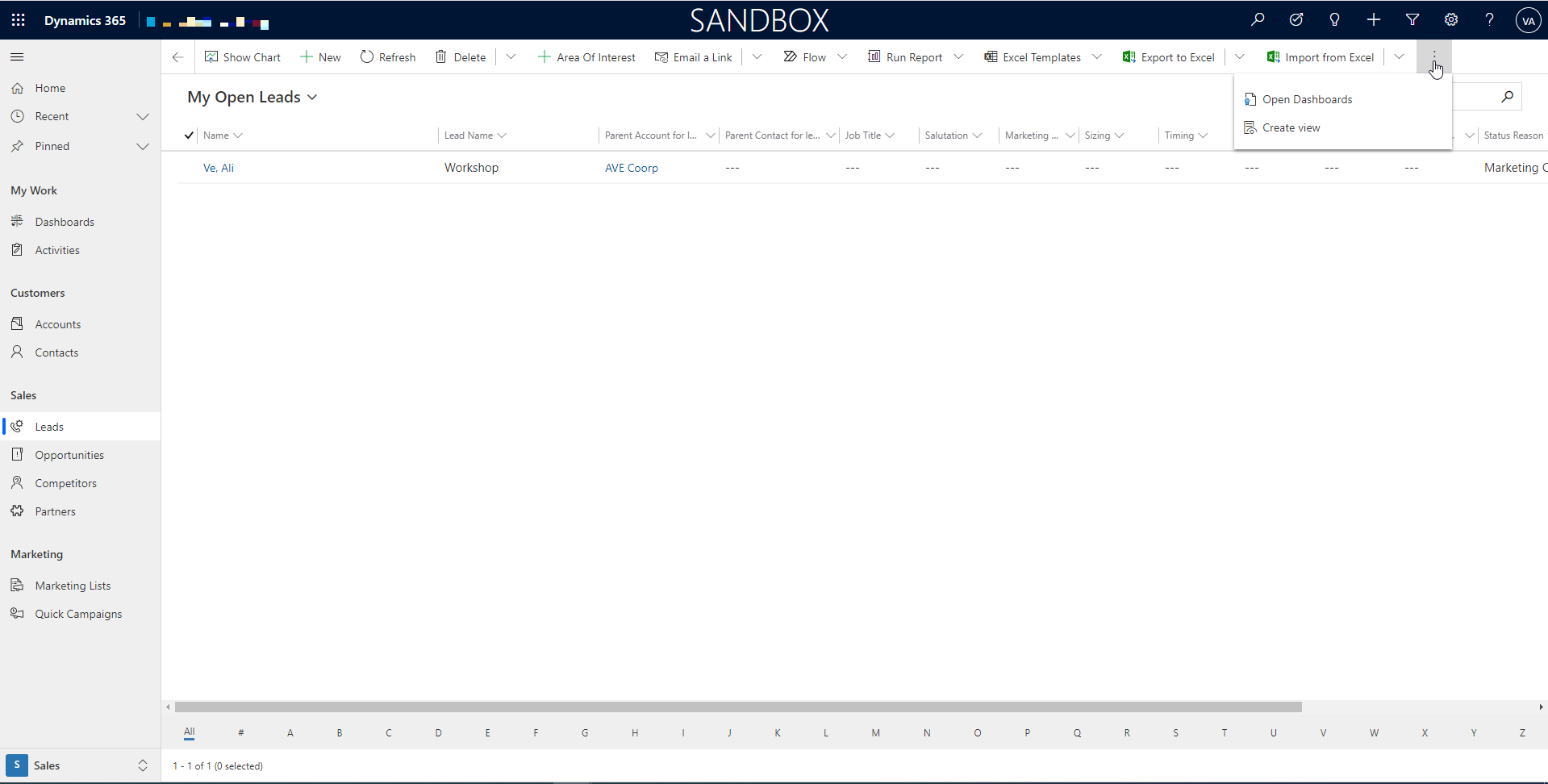Open the Opportunities work area
Screen dimensions: 1548x784
click(69, 454)
